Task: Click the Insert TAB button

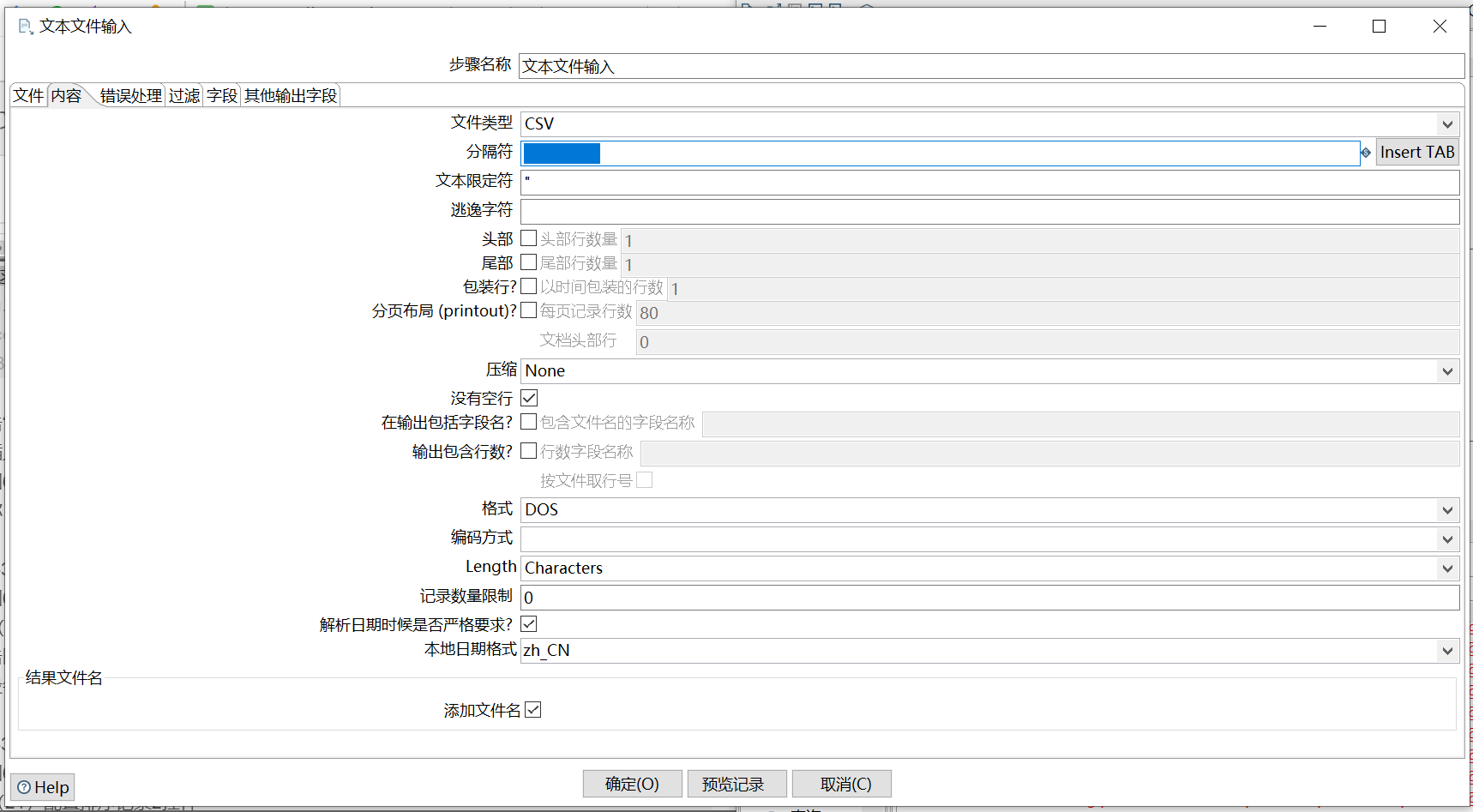Action: [x=1417, y=153]
